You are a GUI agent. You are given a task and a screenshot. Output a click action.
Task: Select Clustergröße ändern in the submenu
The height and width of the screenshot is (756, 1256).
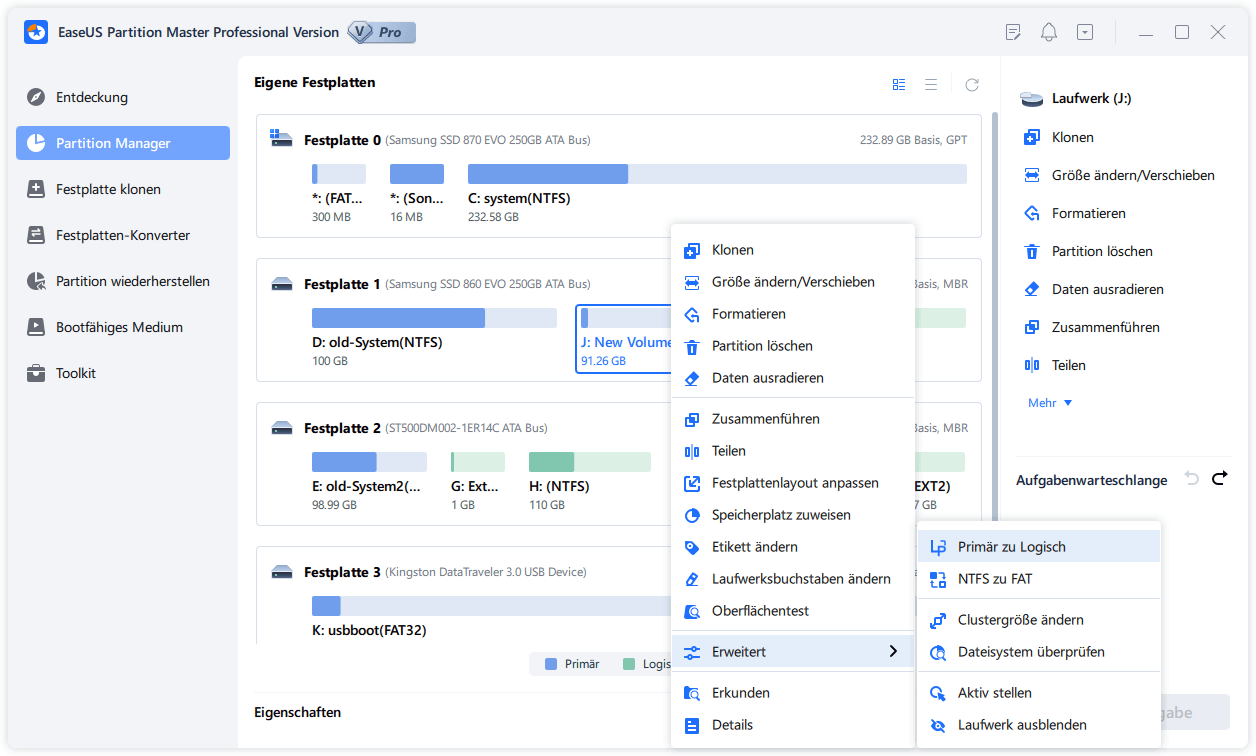click(1039, 620)
